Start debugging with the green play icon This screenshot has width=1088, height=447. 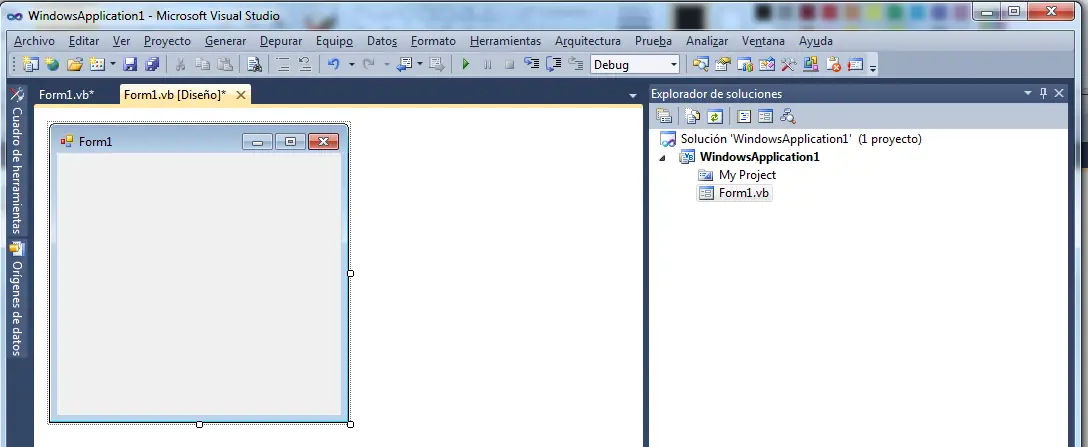click(466, 65)
